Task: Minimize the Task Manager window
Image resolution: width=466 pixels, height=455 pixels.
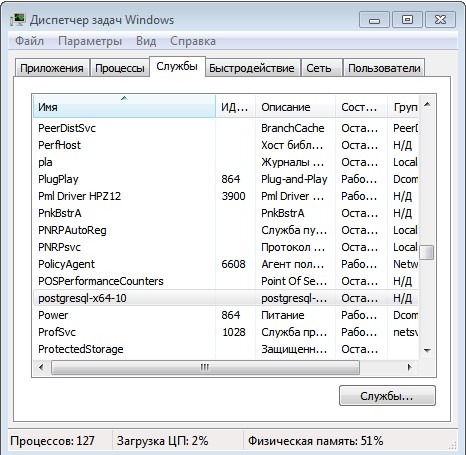Action: (374, 20)
